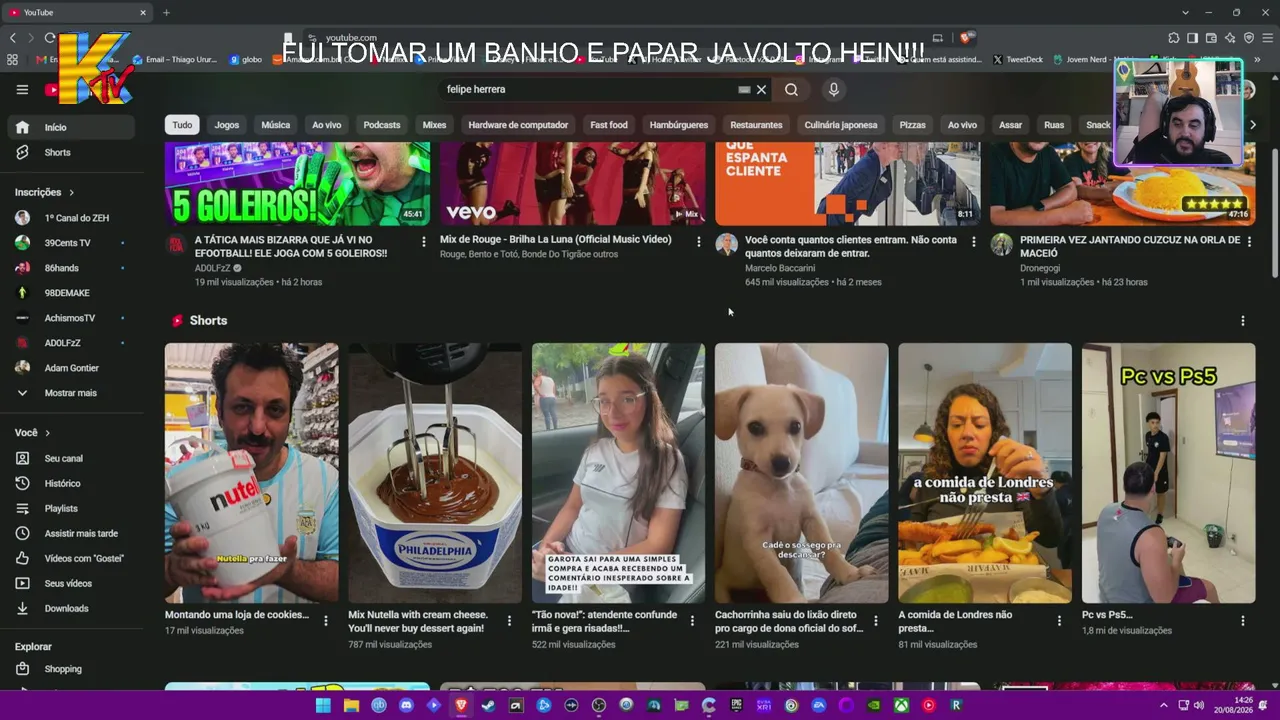The width and height of the screenshot is (1280, 720).
Task: Open Dronegogi channel avatar
Action: tap(1001, 245)
